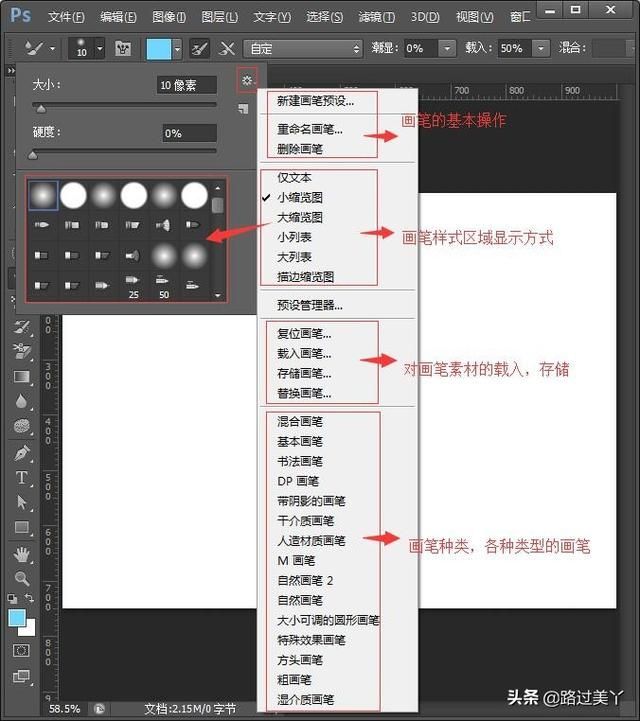Enable load brush after each stroke
Screen dimensions: 640x721
(x=199, y=48)
